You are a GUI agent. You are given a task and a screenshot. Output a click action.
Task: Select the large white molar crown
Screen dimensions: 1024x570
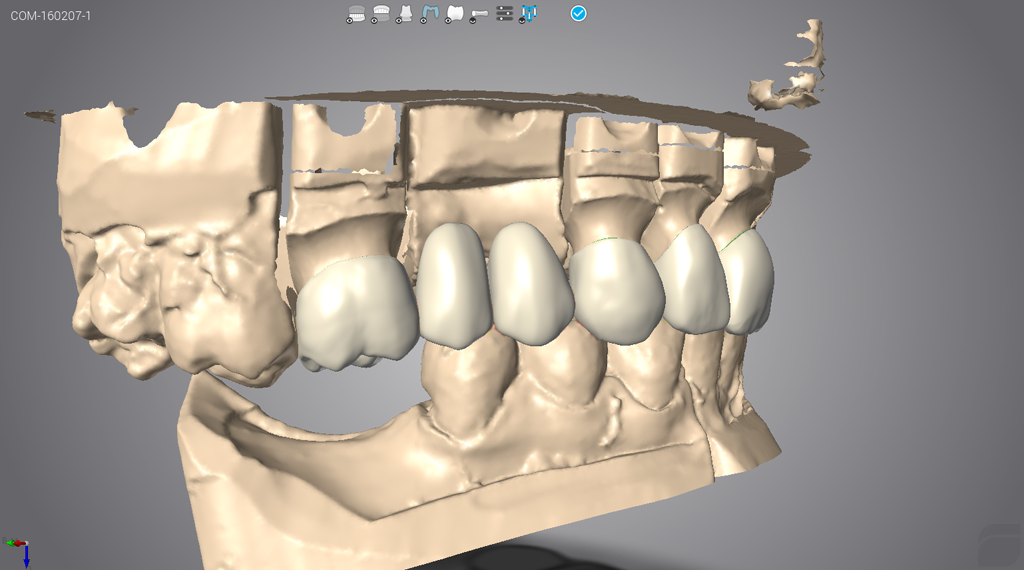[x=356, y=313]
